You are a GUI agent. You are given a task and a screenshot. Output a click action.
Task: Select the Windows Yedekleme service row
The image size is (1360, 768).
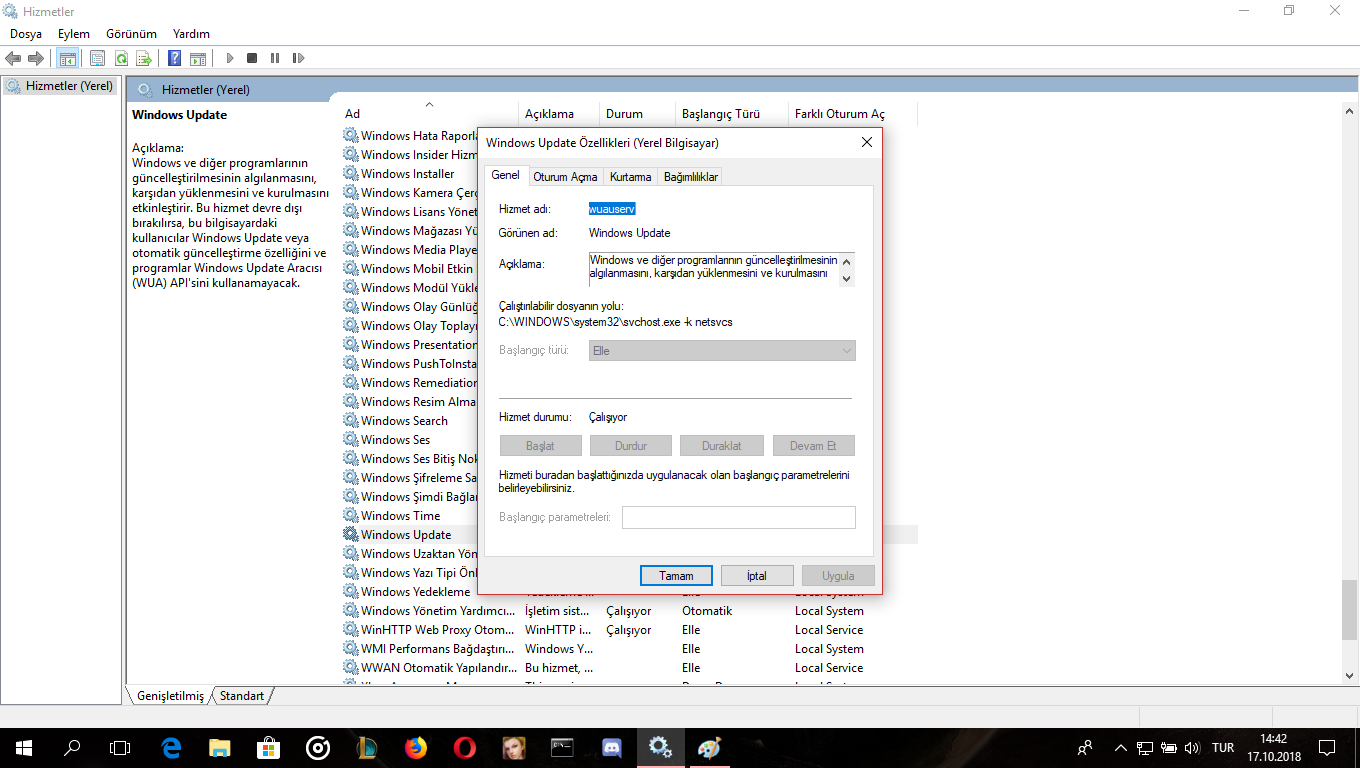(x=630, y=592)
